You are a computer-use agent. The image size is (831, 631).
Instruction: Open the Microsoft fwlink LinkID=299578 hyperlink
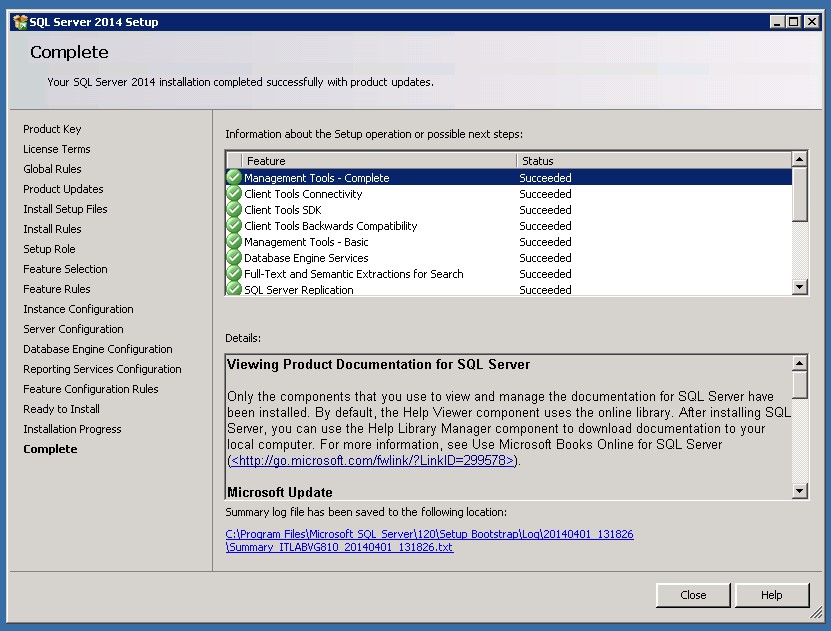click(x=373, y=461)
